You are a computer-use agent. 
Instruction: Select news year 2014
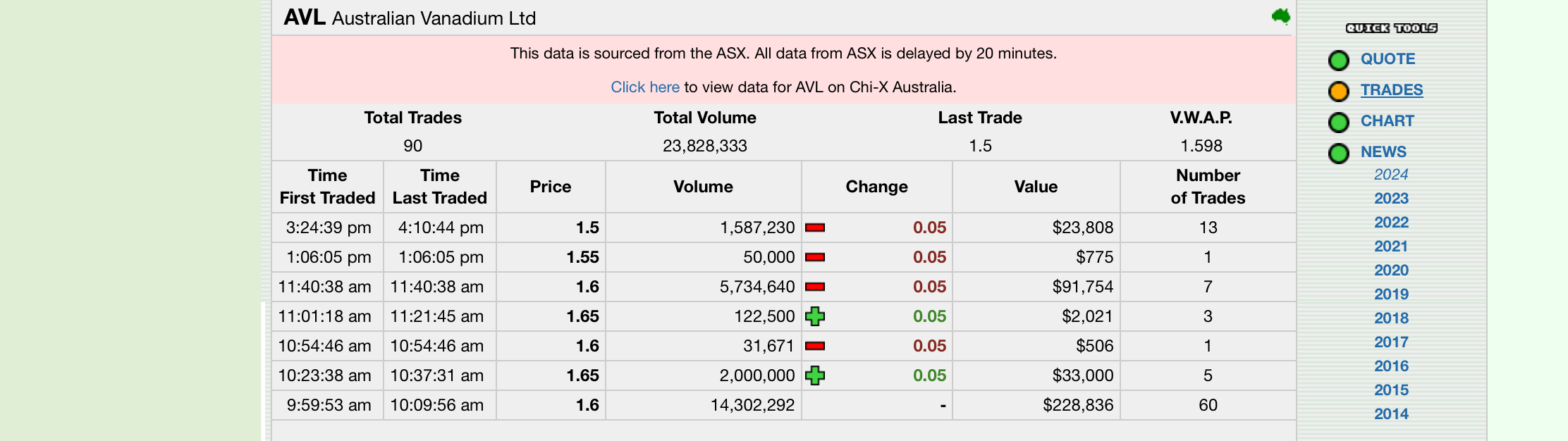coord(1391,414)
